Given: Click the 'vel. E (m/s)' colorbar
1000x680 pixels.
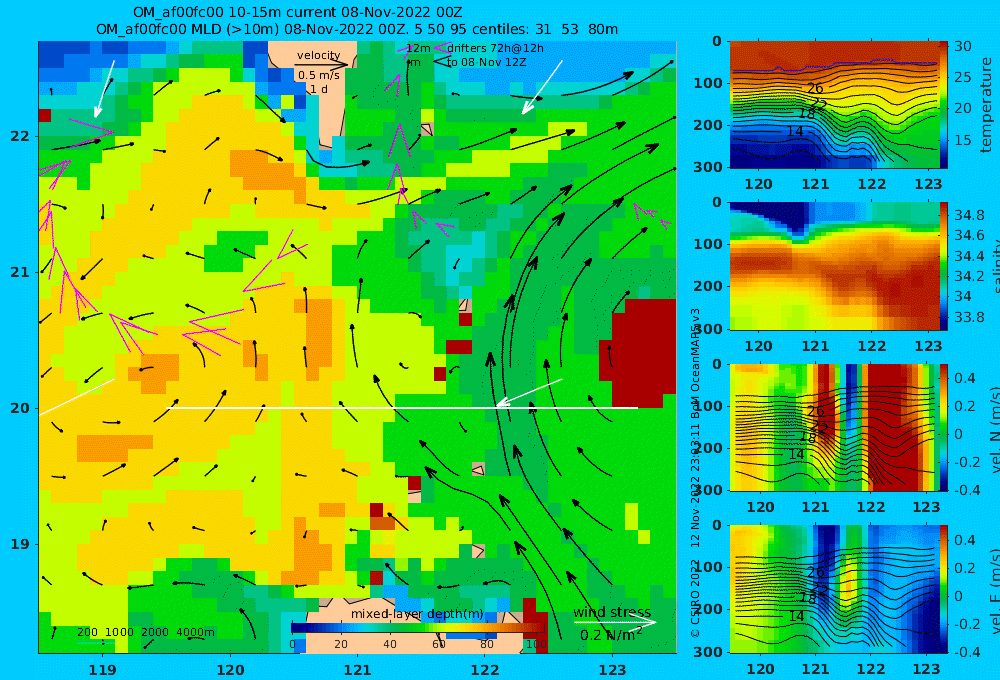Looking at the screenshot, I should 943,589.
